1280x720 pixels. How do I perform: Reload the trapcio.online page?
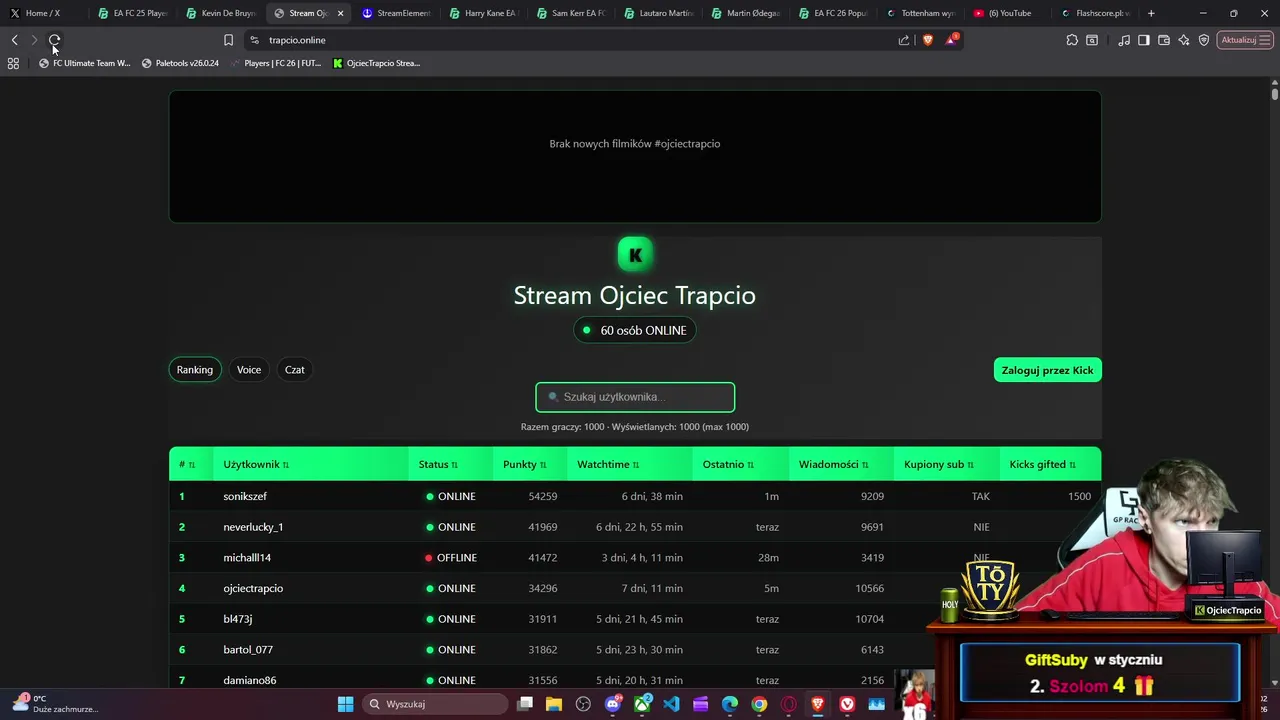(54, 40)
